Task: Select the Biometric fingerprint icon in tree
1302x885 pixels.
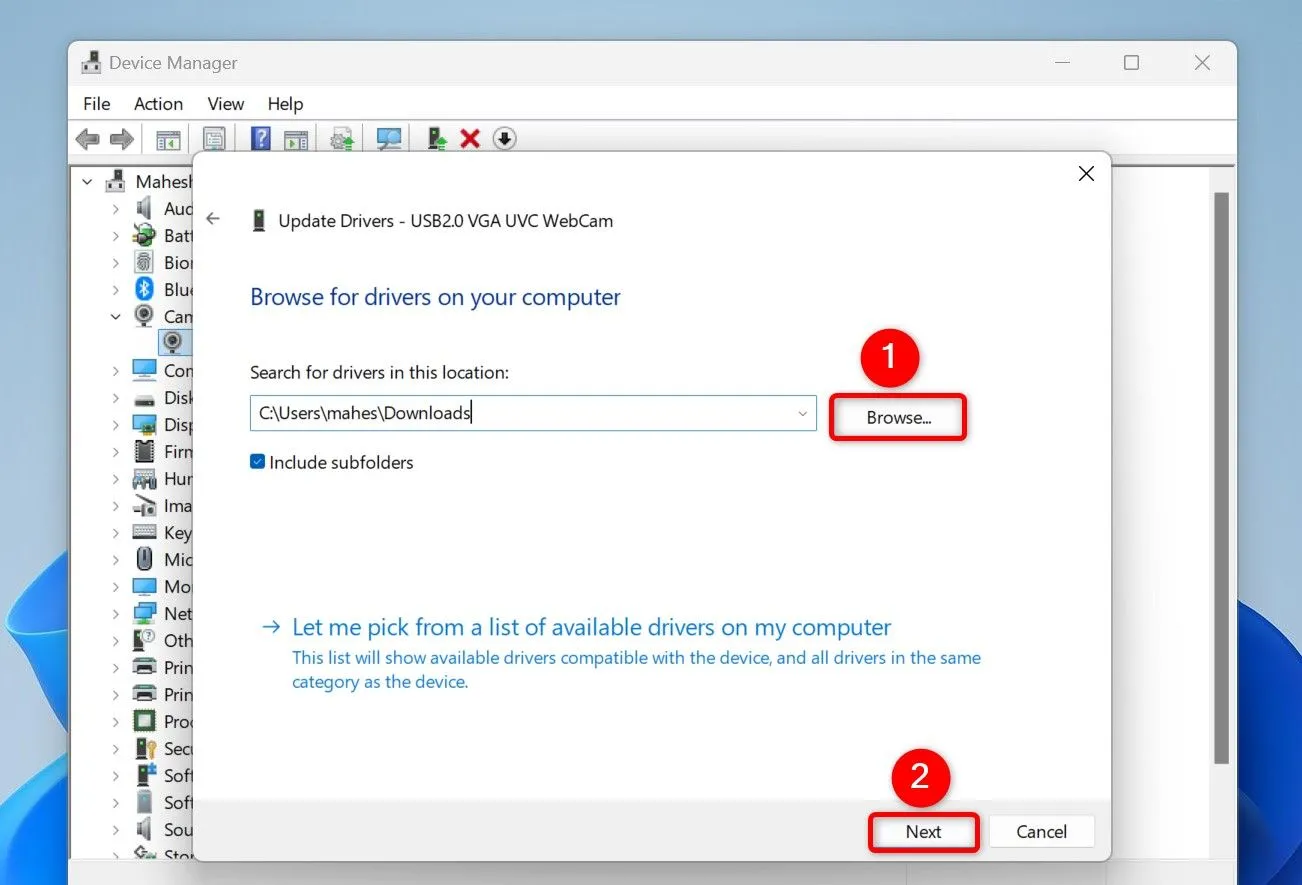Action: pos(145,262)
